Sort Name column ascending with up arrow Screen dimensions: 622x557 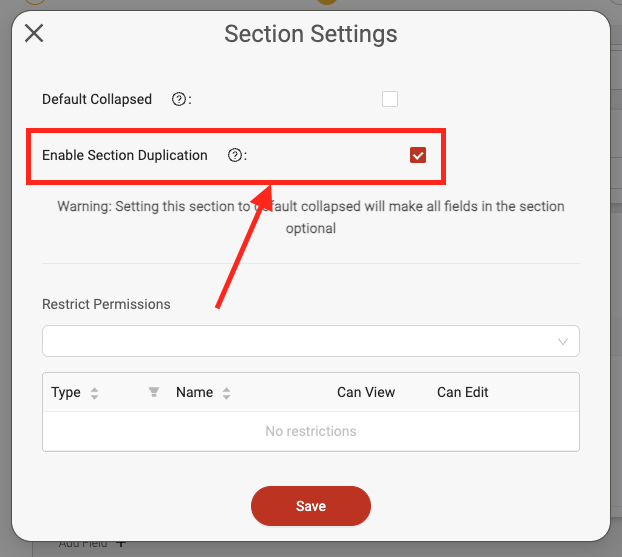(227, 390)
